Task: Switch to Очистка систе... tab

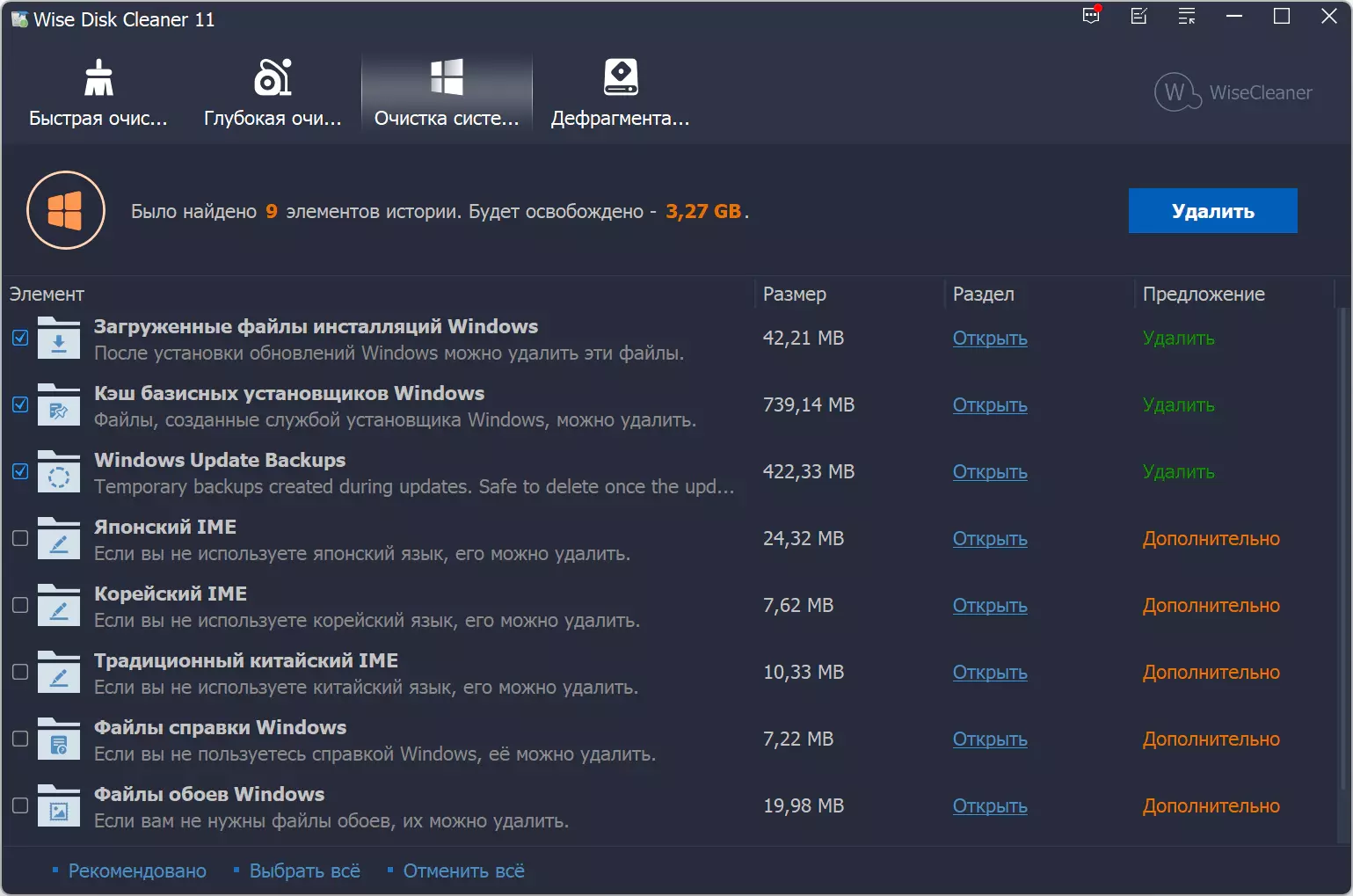Action: (x=447, y=93)
